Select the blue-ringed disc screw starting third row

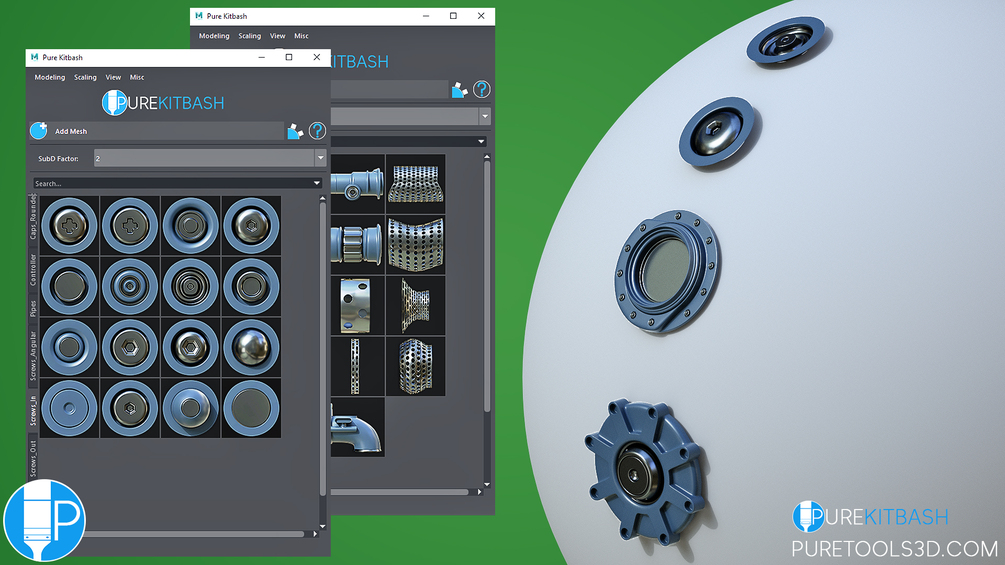pyautogui.click(x=69, y=347)
